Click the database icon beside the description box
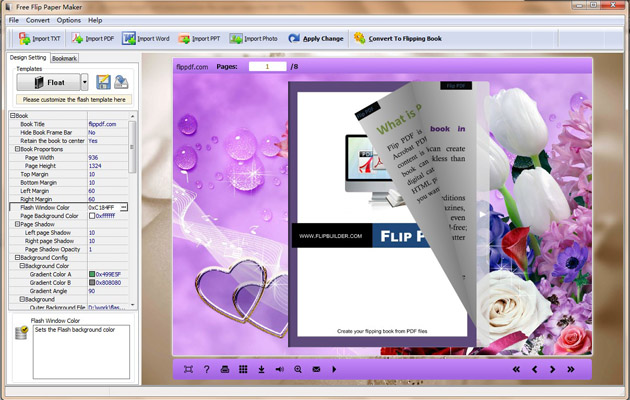The height and width of the screenshot is (400, 630). coord(21,333)
